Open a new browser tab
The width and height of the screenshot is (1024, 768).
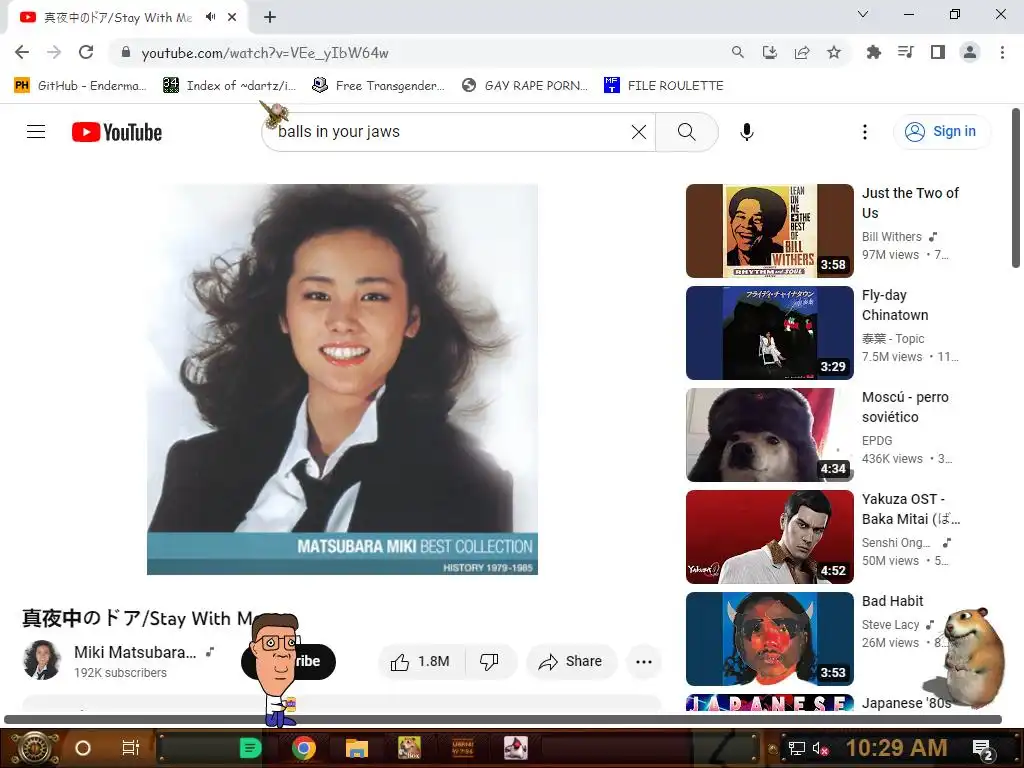[x=270, y=17]
